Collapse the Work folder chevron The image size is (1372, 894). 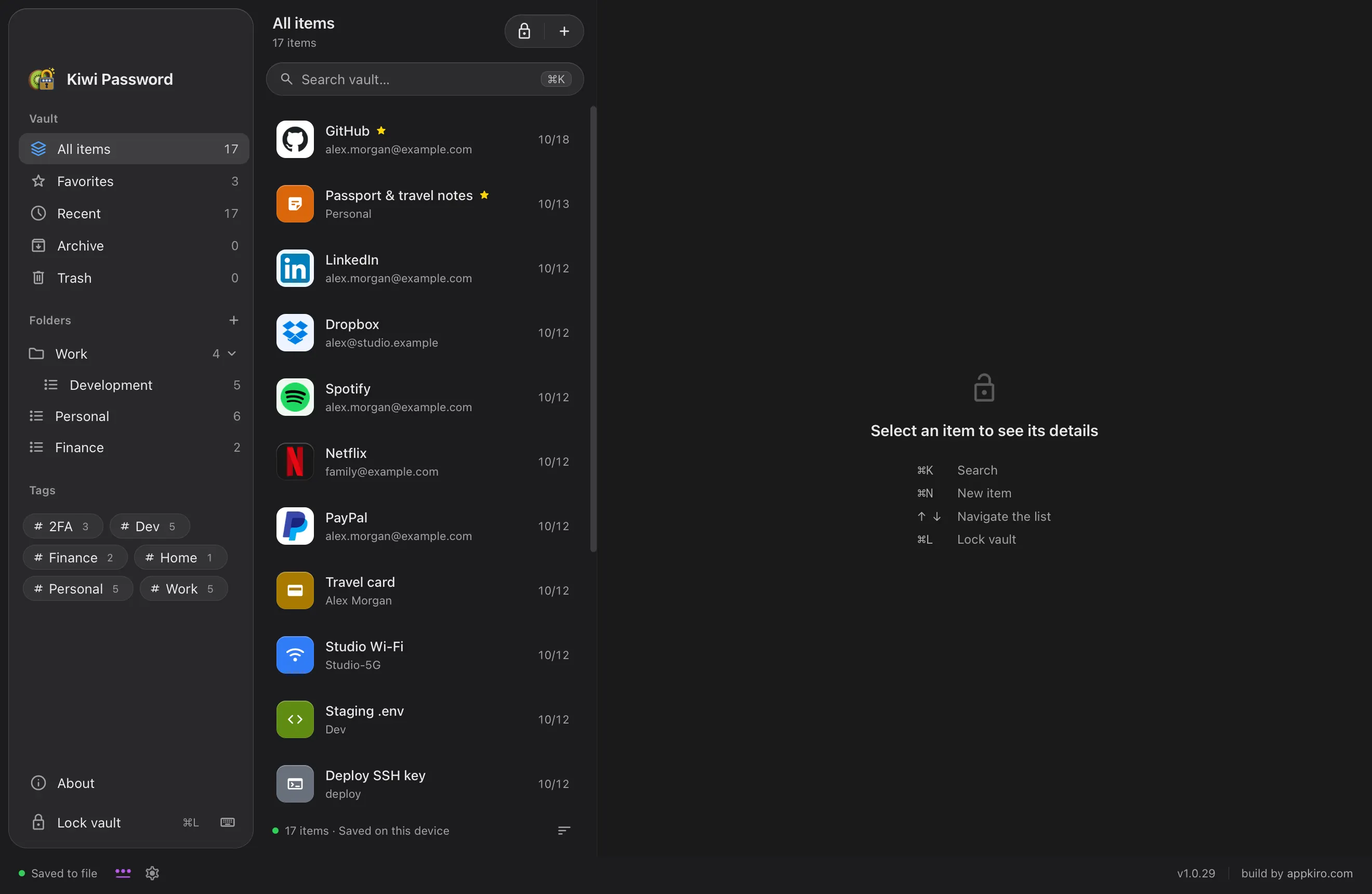(x=232, y=353)
